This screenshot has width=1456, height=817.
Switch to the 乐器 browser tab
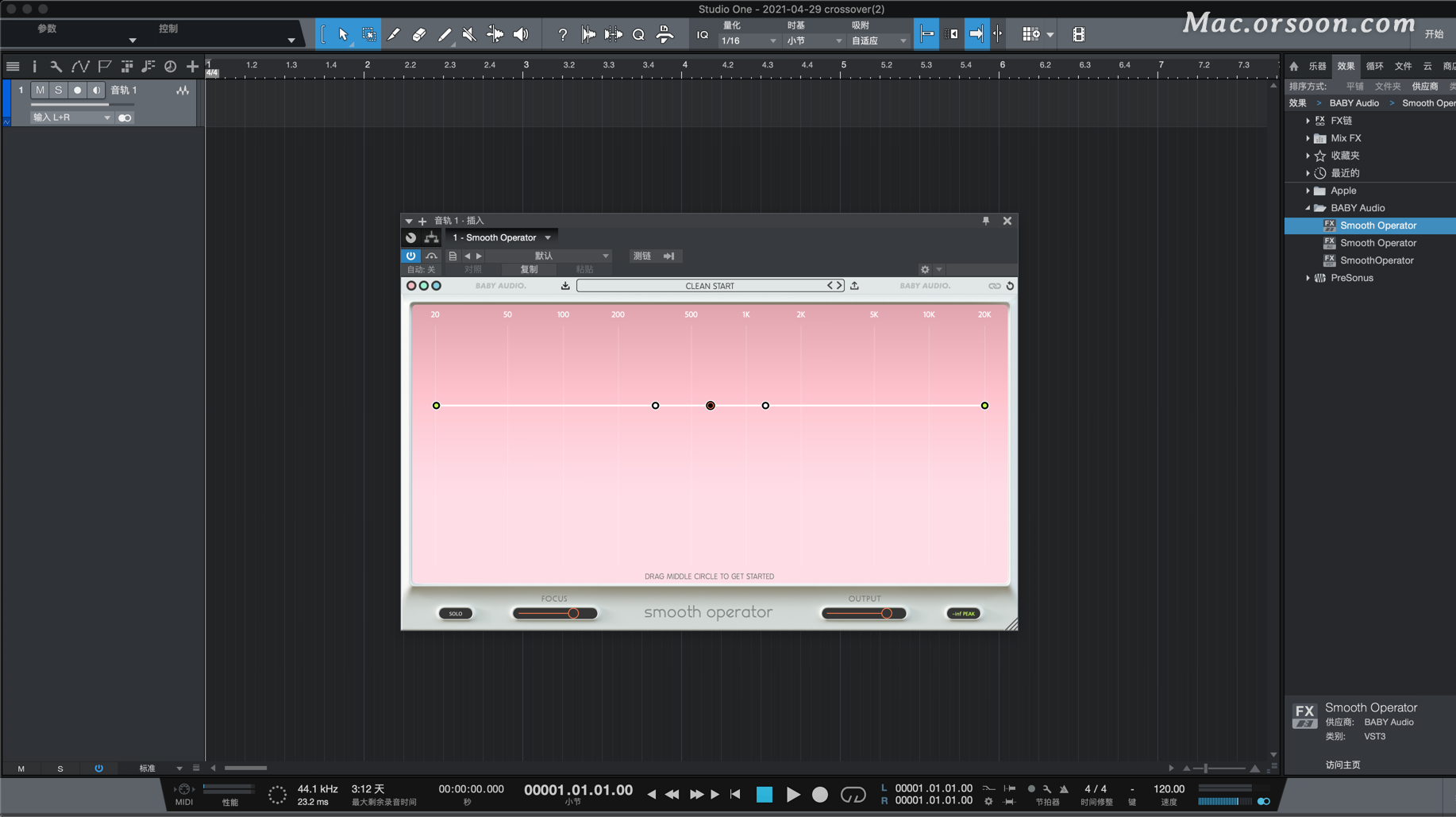1317,66
